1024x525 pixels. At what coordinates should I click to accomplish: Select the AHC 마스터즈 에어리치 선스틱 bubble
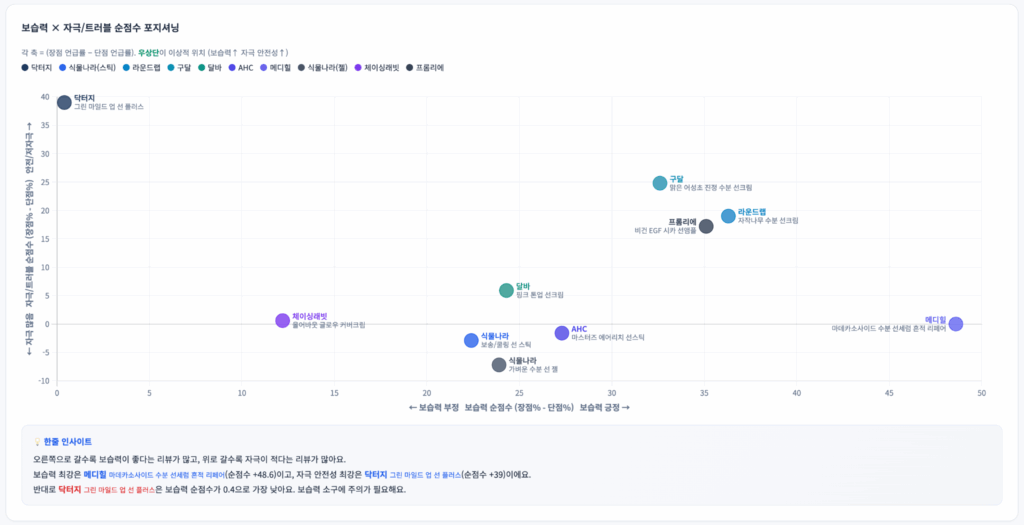click(562, 332)
